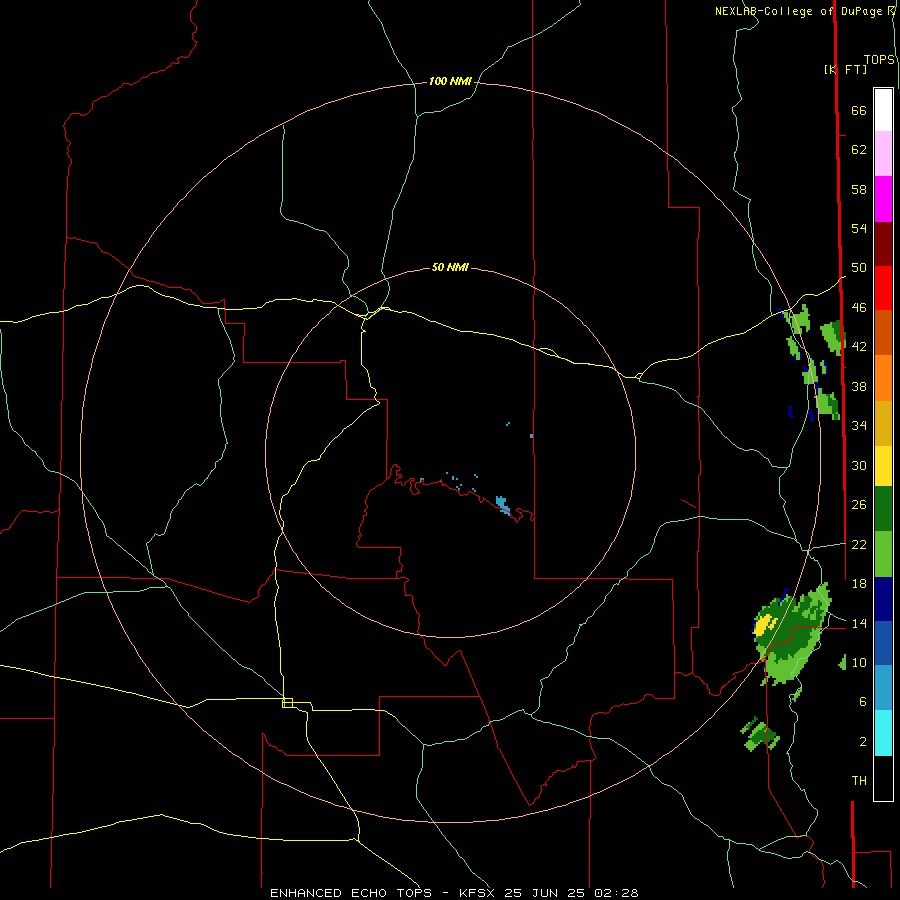Click the legend value 26

pyautogui.click(x=859, y=505)
